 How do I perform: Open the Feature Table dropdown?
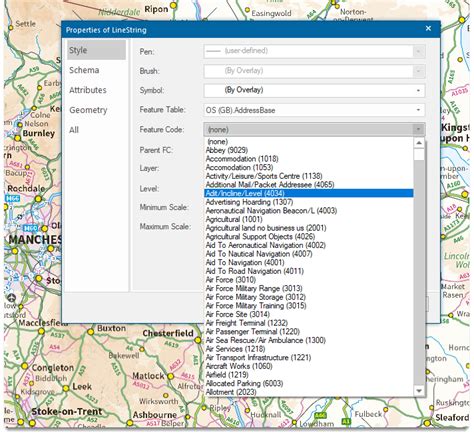tap(314, 110)
